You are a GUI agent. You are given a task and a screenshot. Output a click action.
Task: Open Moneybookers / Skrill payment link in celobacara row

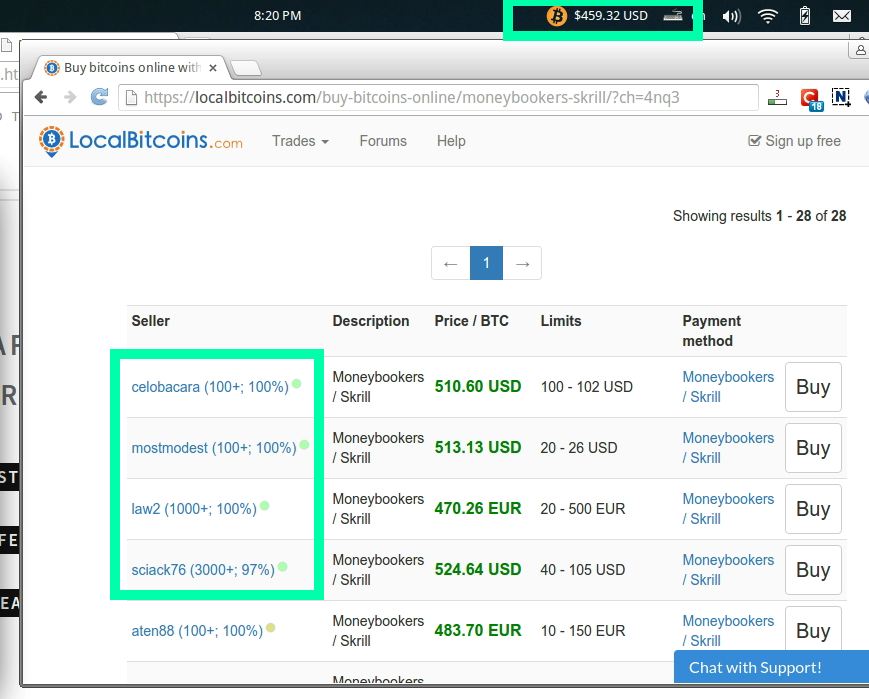pos(728,387)
